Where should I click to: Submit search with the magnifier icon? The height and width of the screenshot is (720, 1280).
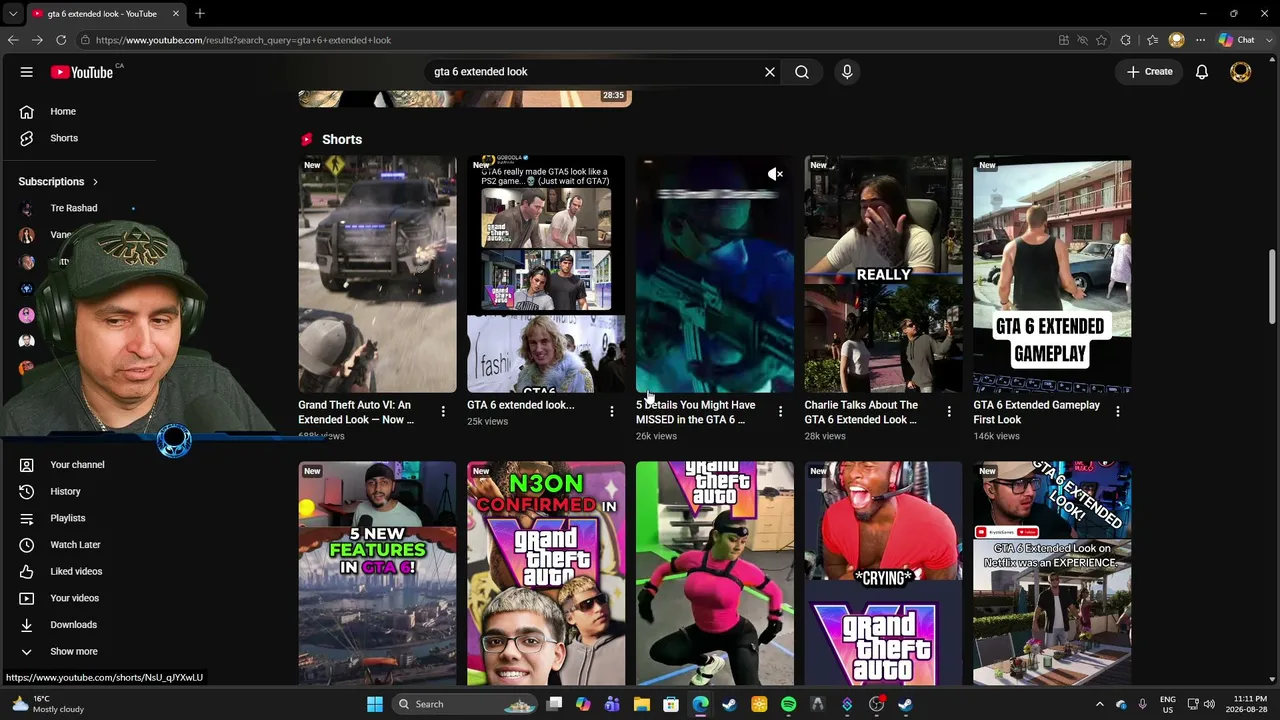[802, 72]
